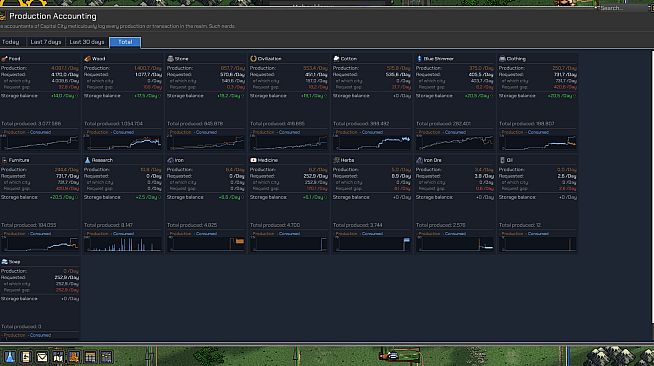Screen dimensions: 654x366
Task: Open messages with the envelope icon
Action: (x=42, y=357)
